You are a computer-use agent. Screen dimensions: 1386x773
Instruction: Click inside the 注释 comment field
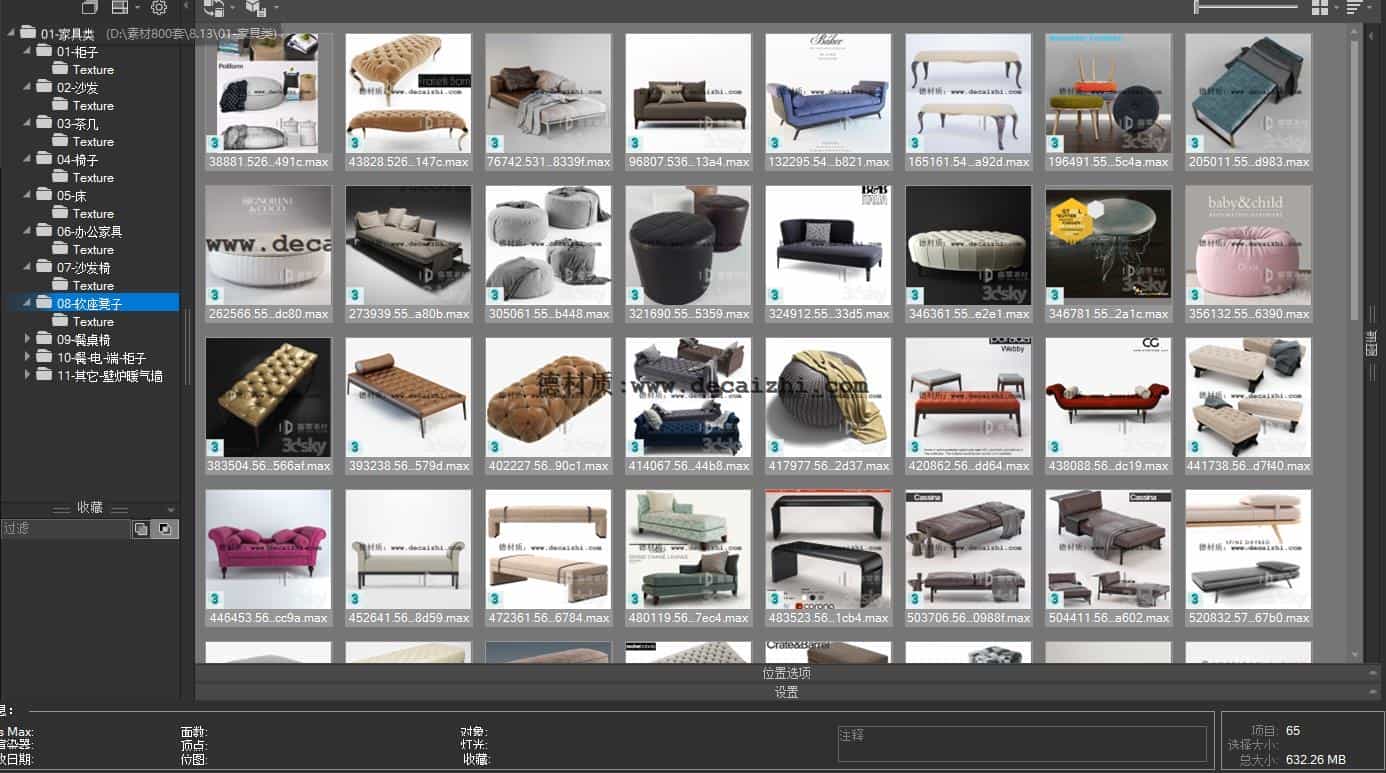pyautogui.click(x=1022, y=743)
